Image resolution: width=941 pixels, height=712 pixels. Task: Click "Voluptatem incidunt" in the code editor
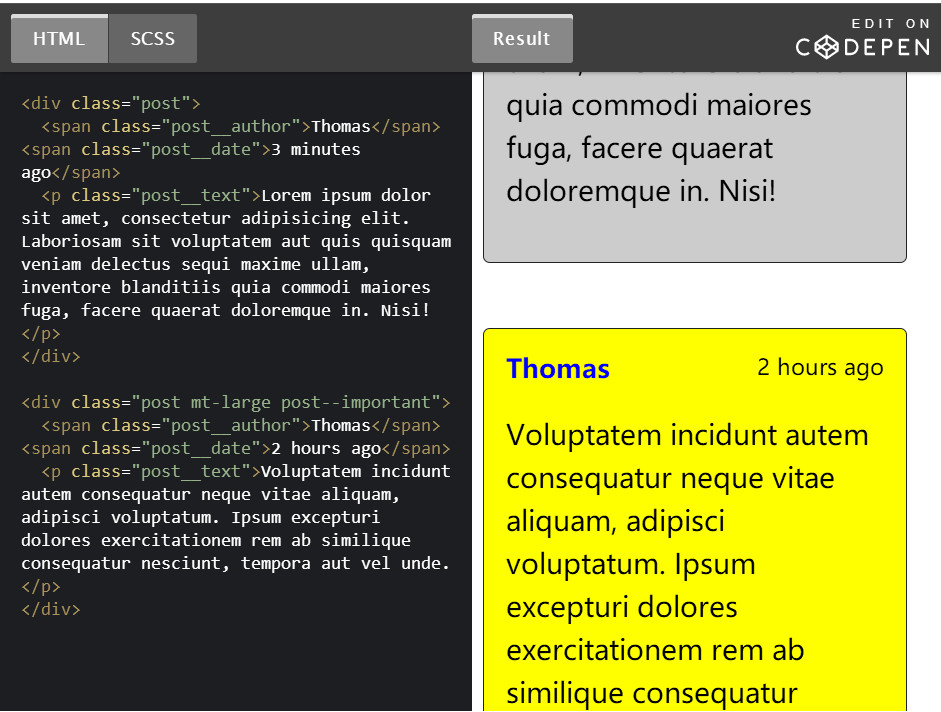[356, 471]
